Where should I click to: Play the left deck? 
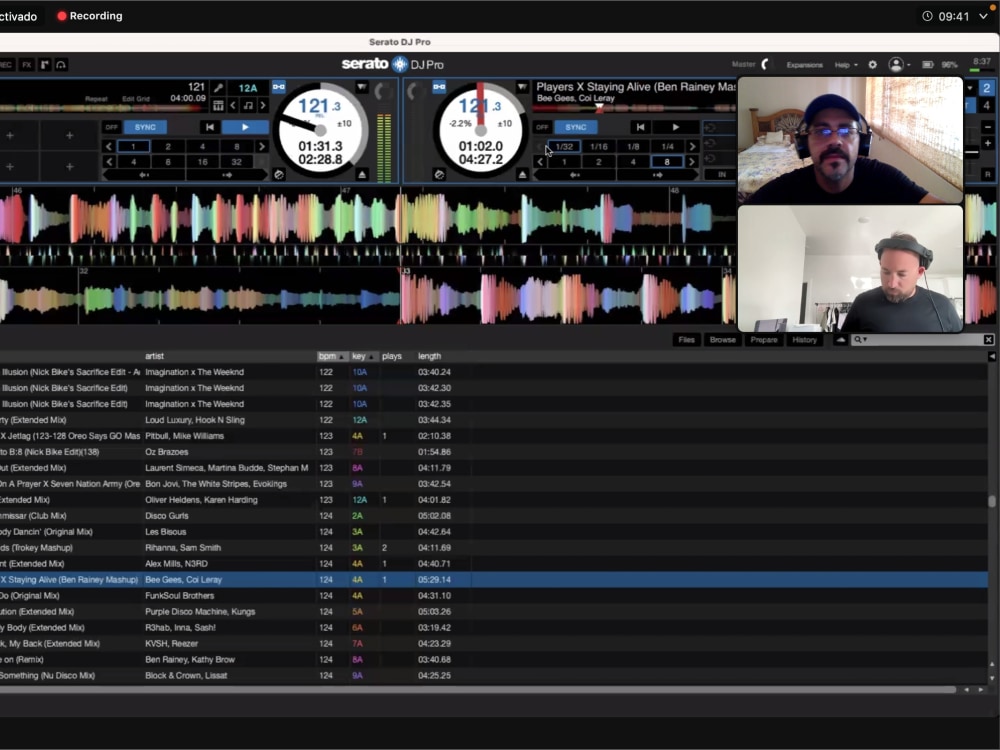[245, 127]
